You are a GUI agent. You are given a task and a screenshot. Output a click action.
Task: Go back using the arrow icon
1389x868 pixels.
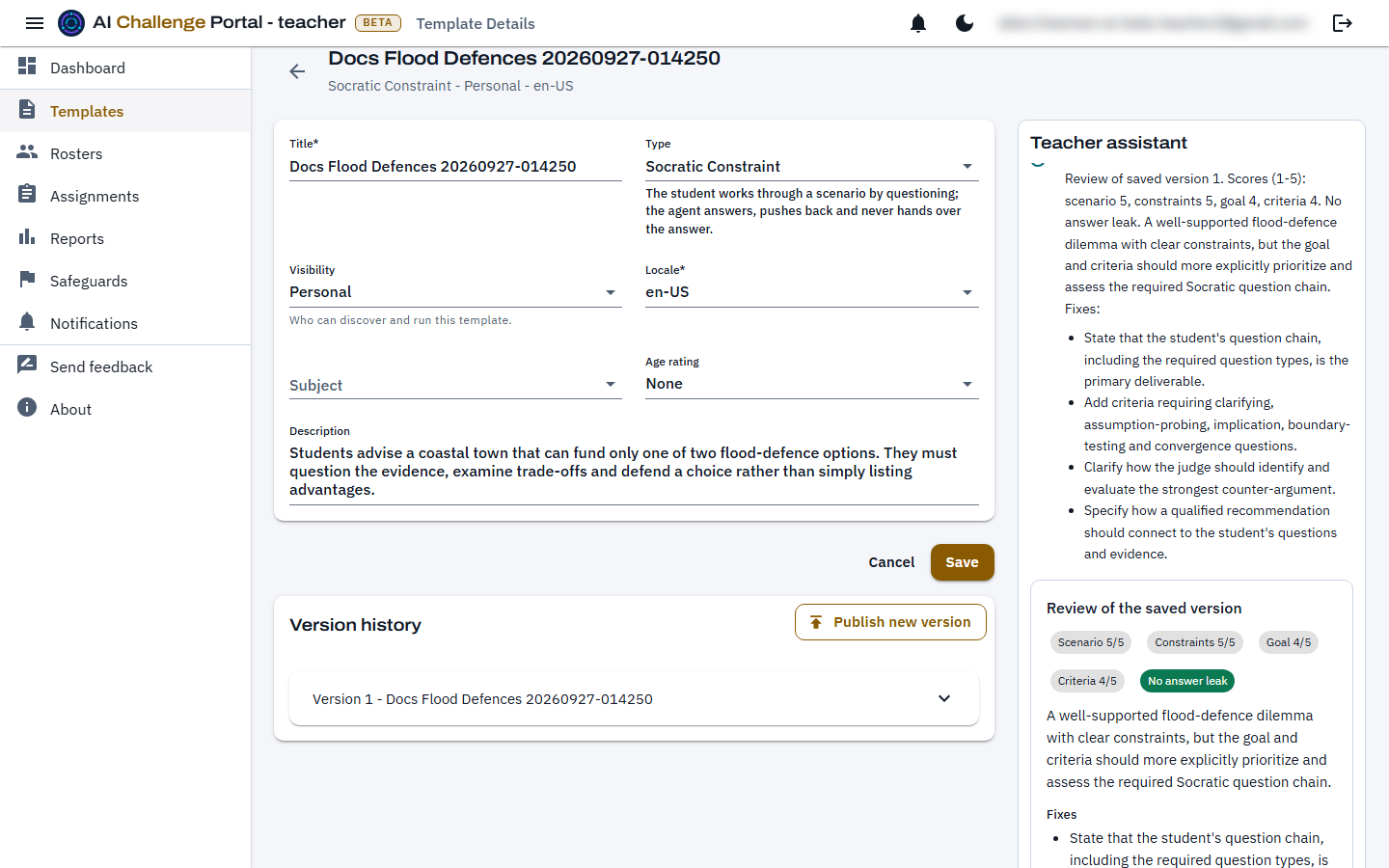coord(297,71)
